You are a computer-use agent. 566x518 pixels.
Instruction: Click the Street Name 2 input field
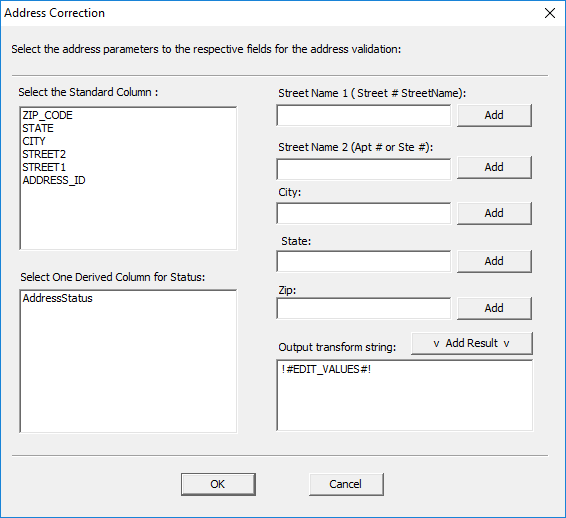363,169
